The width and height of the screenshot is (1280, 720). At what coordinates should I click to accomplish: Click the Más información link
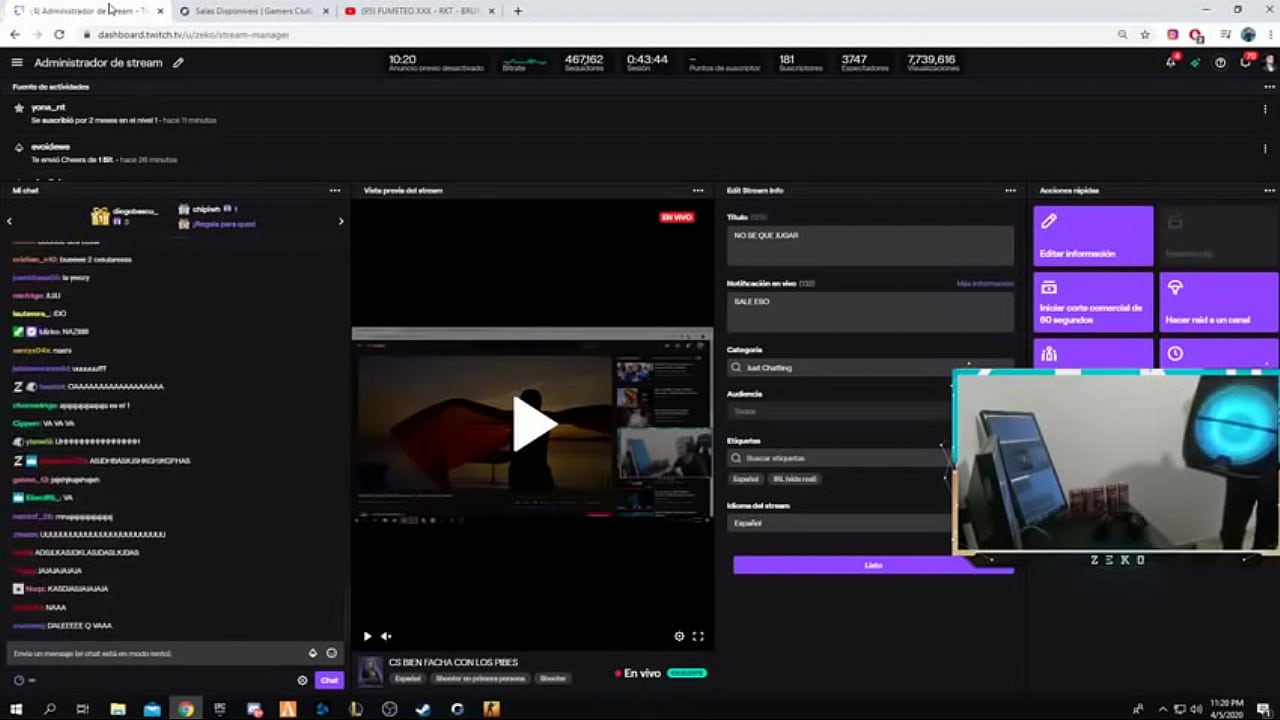984,284
